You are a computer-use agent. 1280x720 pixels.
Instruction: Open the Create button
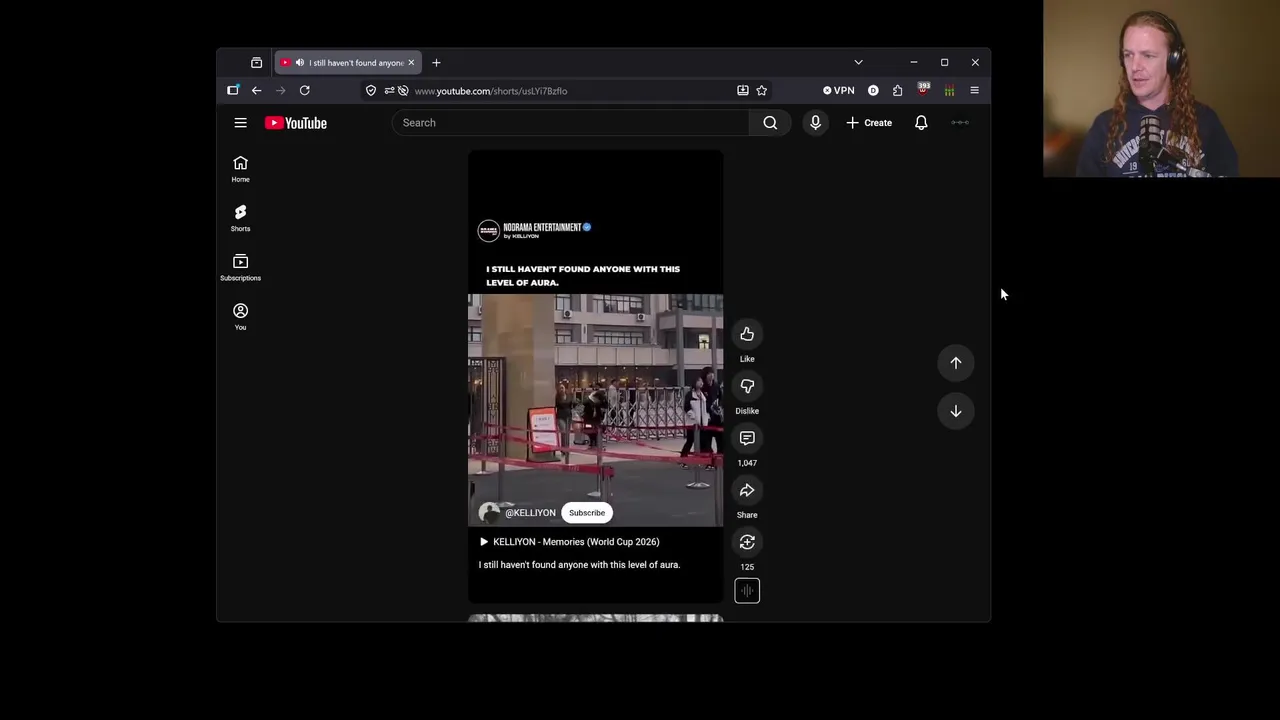pyautogui.click(x=869, y=123)
